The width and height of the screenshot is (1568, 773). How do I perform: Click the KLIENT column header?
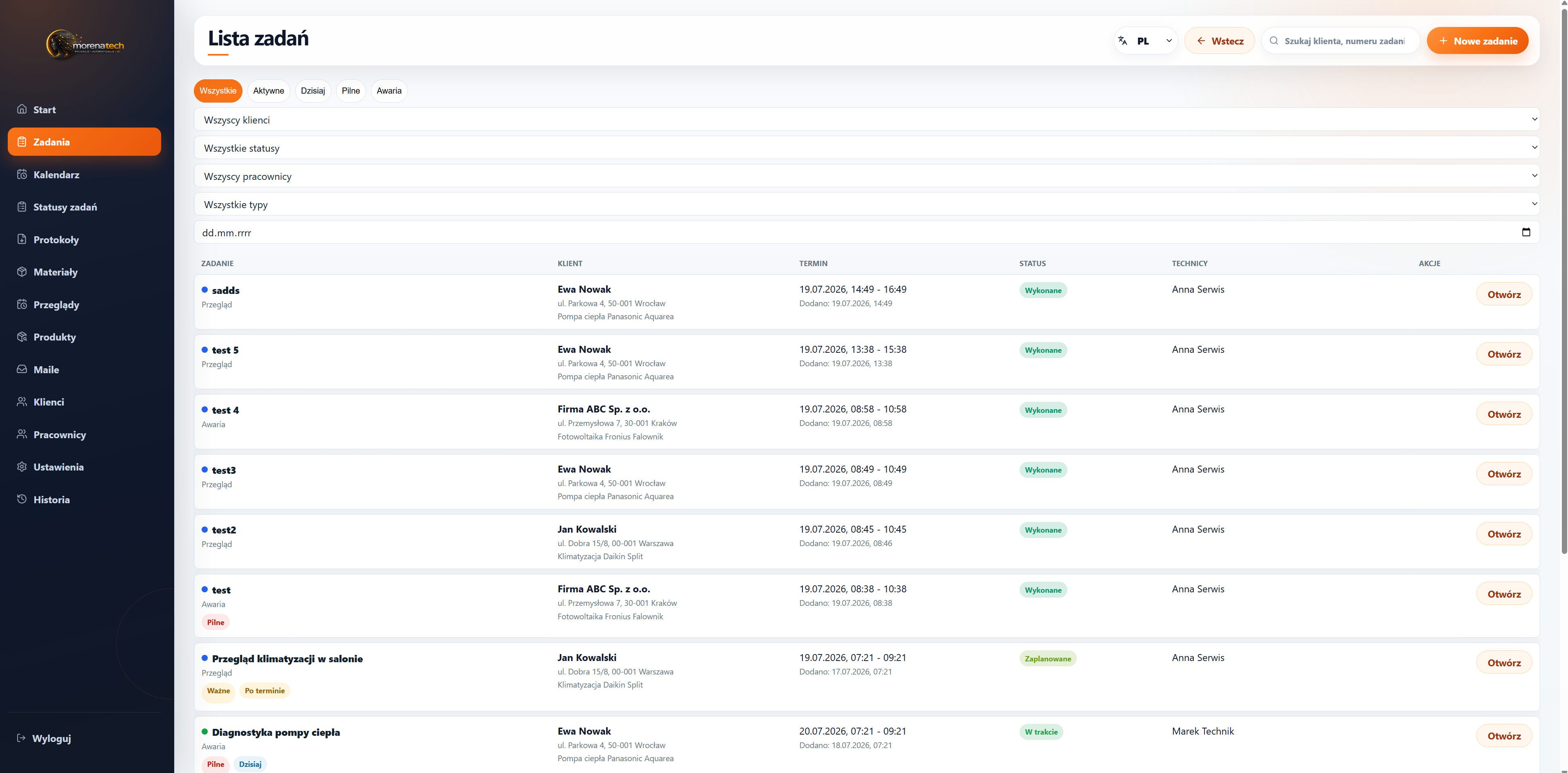tap(570, 263)
